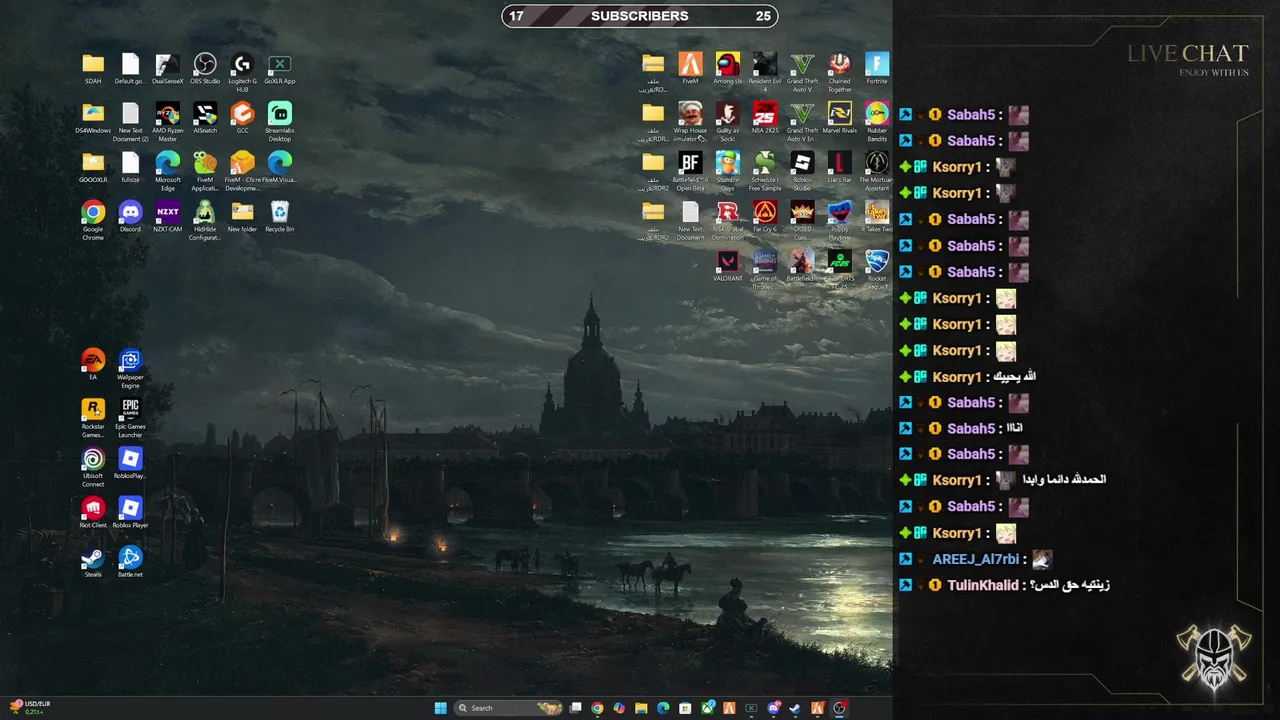The height and width of the screenshot is (720, 1280).
Task: Select the NZXT CAM desktop icon
Action: pyautogui.click(x=168, y=217)
